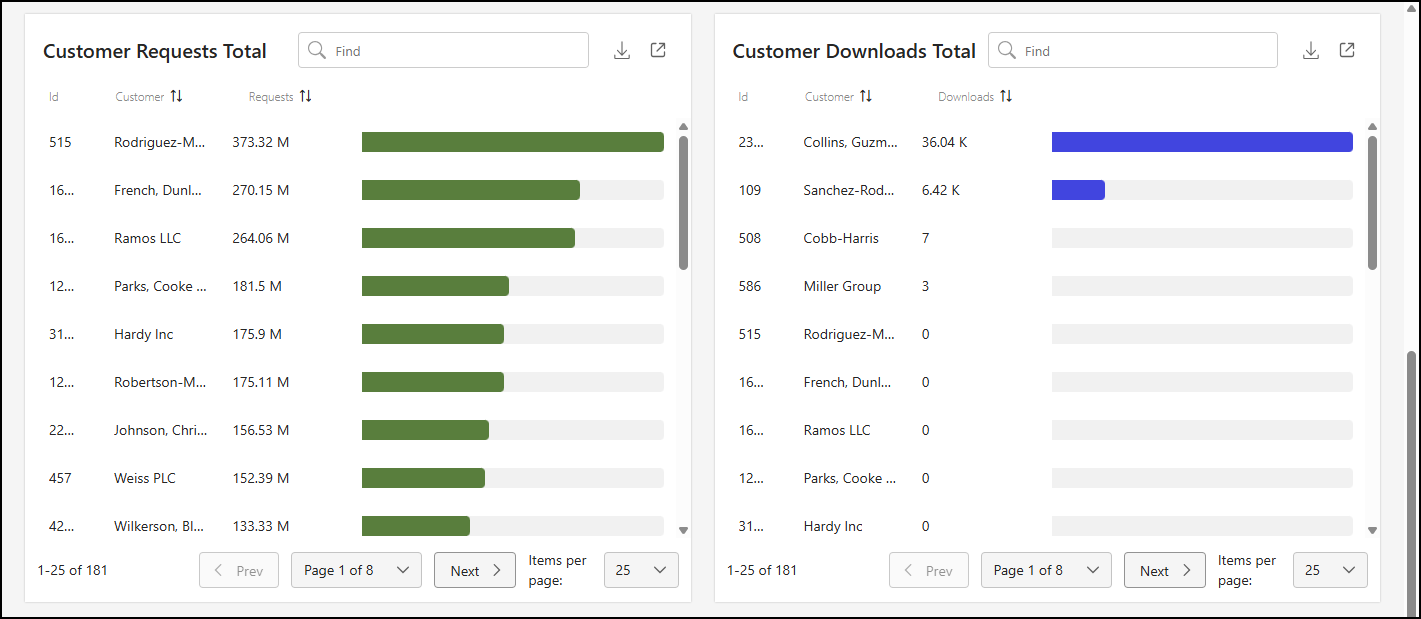Click Id 586 in Downloads table
The width and height of the screenshot is (1421, 619).
pos(750,286)
